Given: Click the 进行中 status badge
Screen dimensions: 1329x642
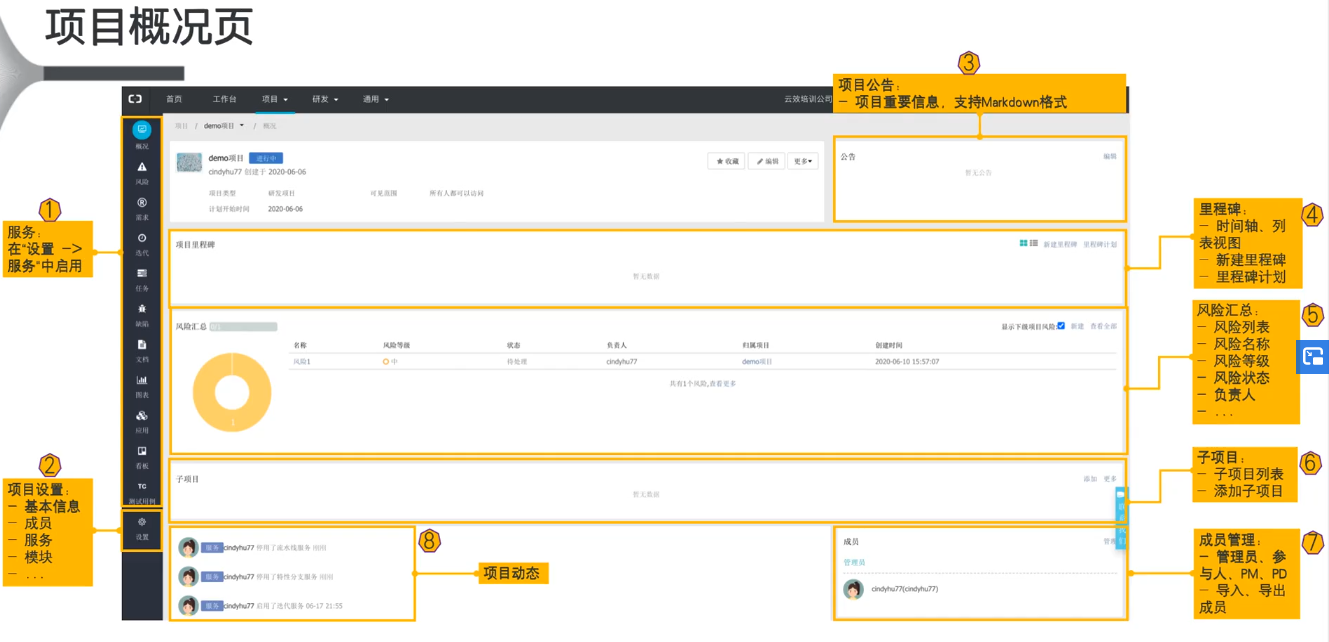Looking at the screenshot, I should click(266, 158).
